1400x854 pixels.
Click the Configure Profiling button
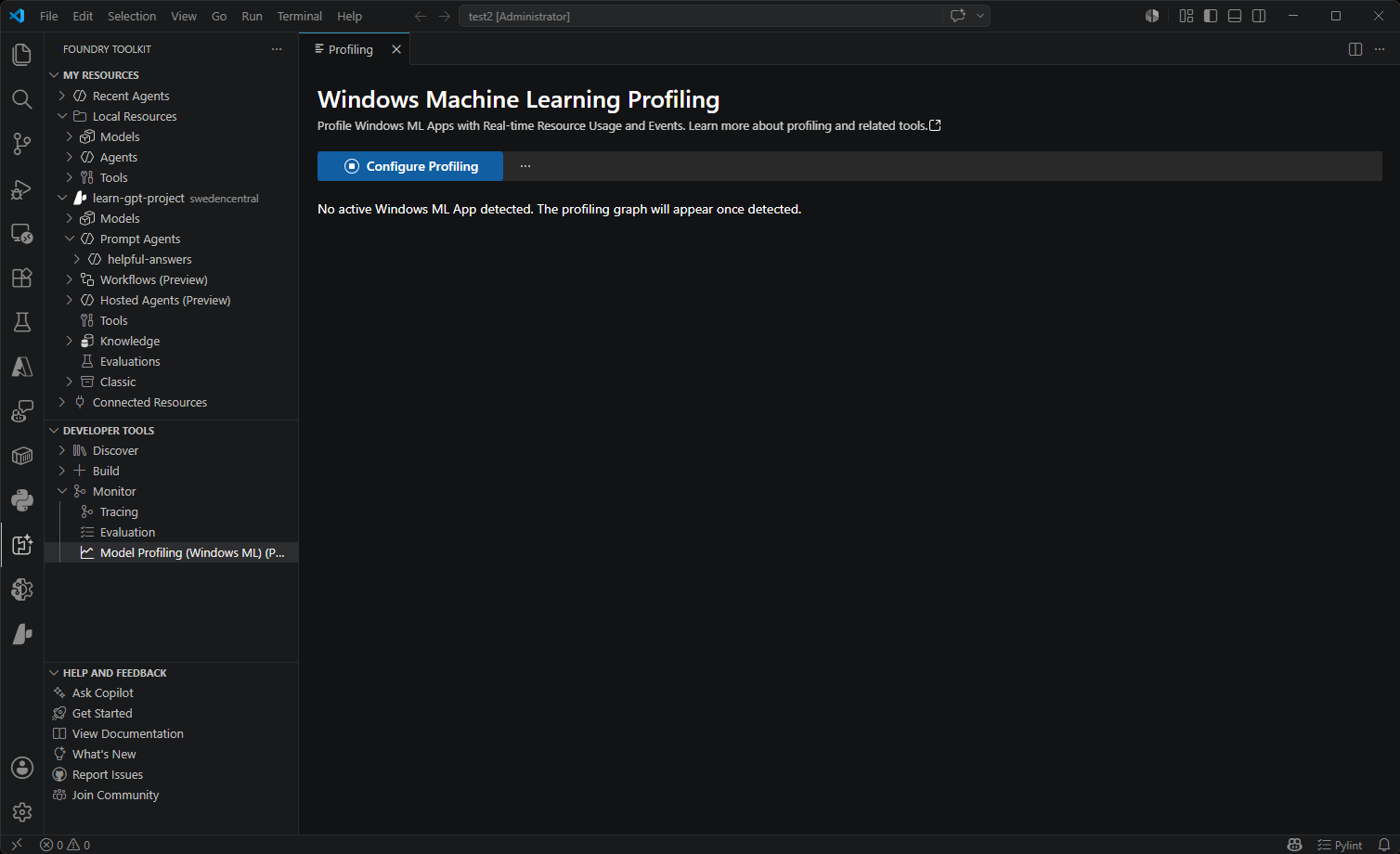click(410, 166)
